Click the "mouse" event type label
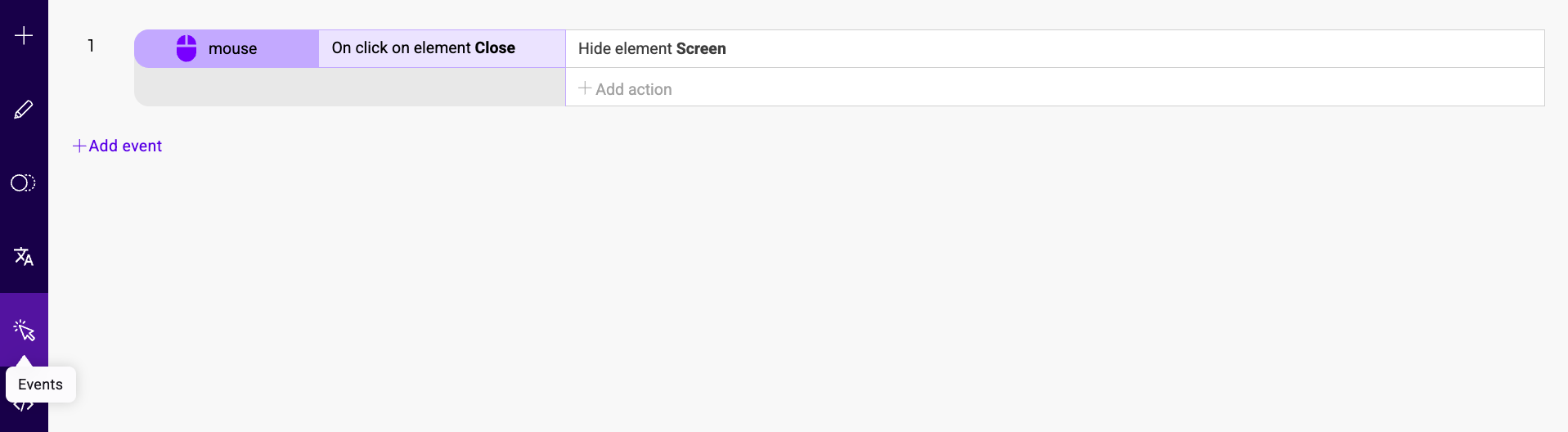The image size is (1568, 432). (x=232, y=49)
